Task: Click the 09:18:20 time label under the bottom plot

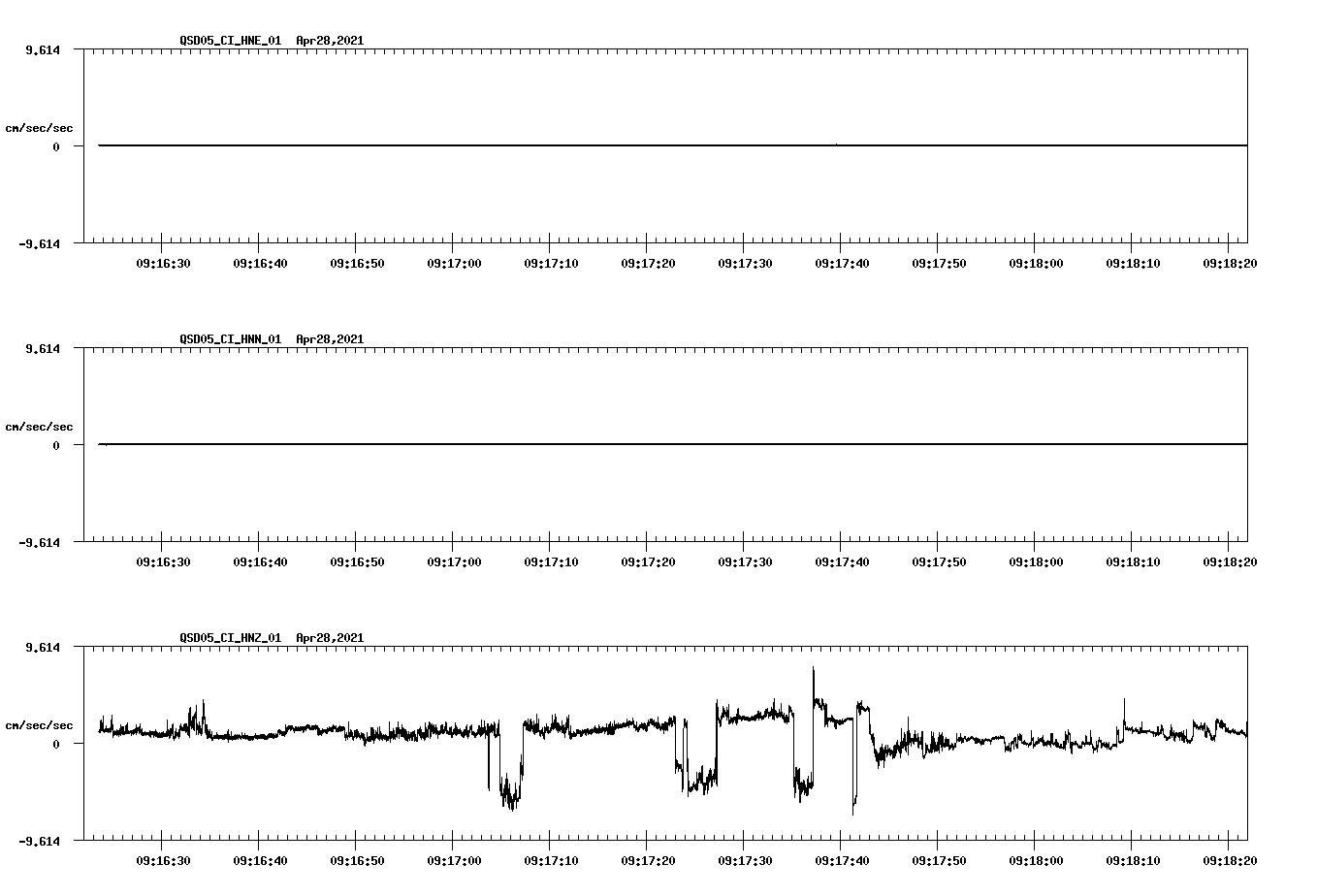Action: pos(1231,859)
